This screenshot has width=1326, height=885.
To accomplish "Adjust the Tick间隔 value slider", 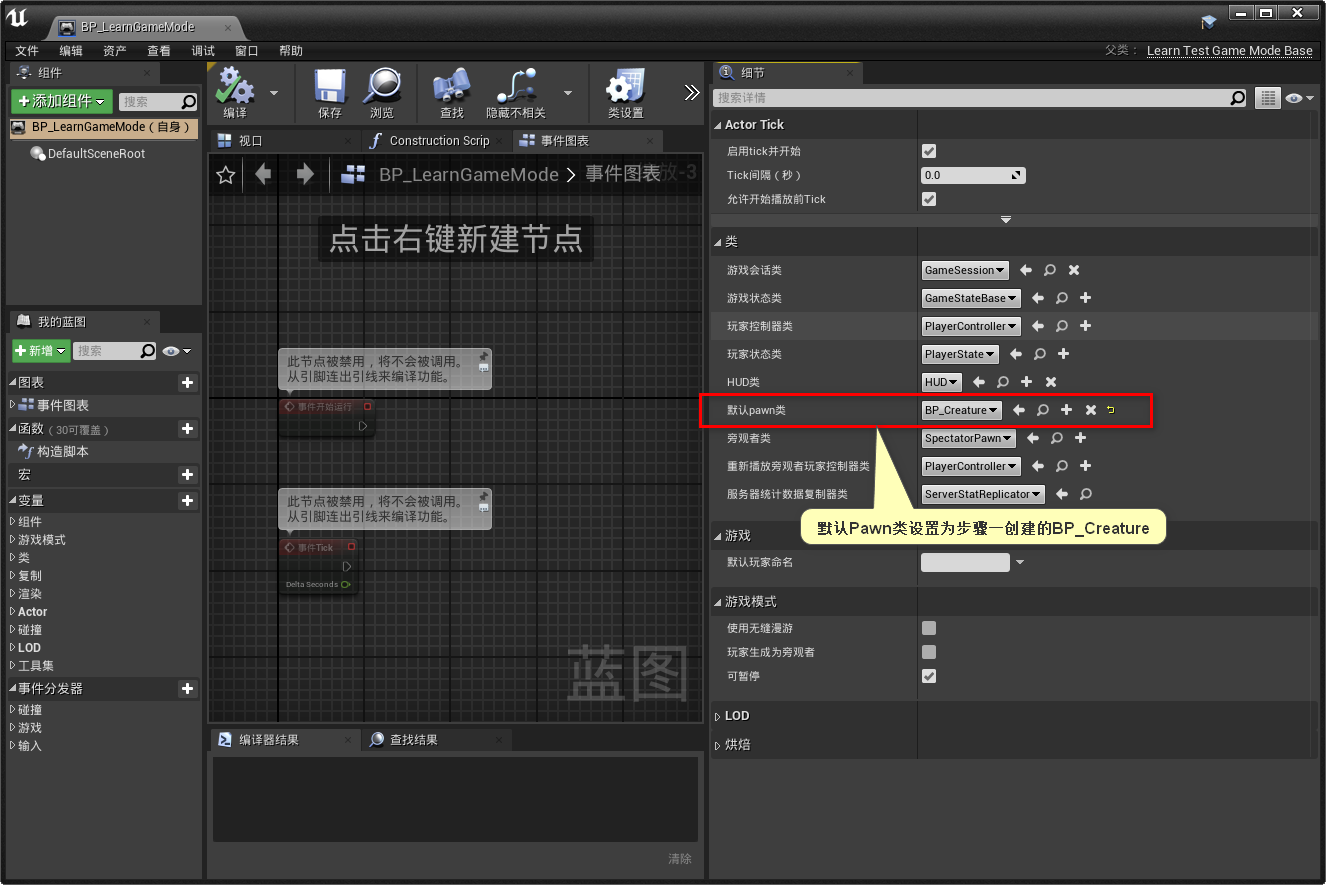I will 972,175.
